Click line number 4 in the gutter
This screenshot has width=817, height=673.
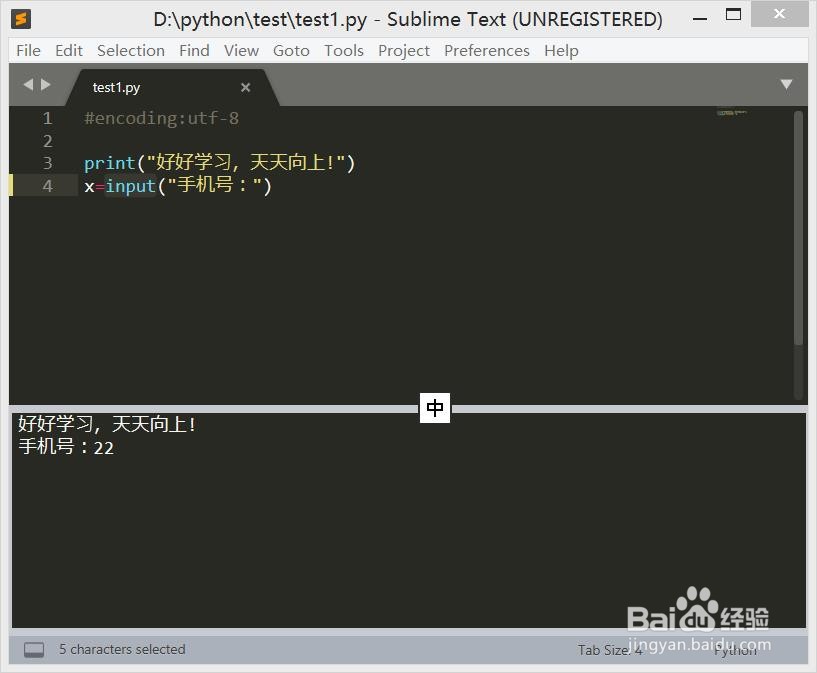(47, 185)
